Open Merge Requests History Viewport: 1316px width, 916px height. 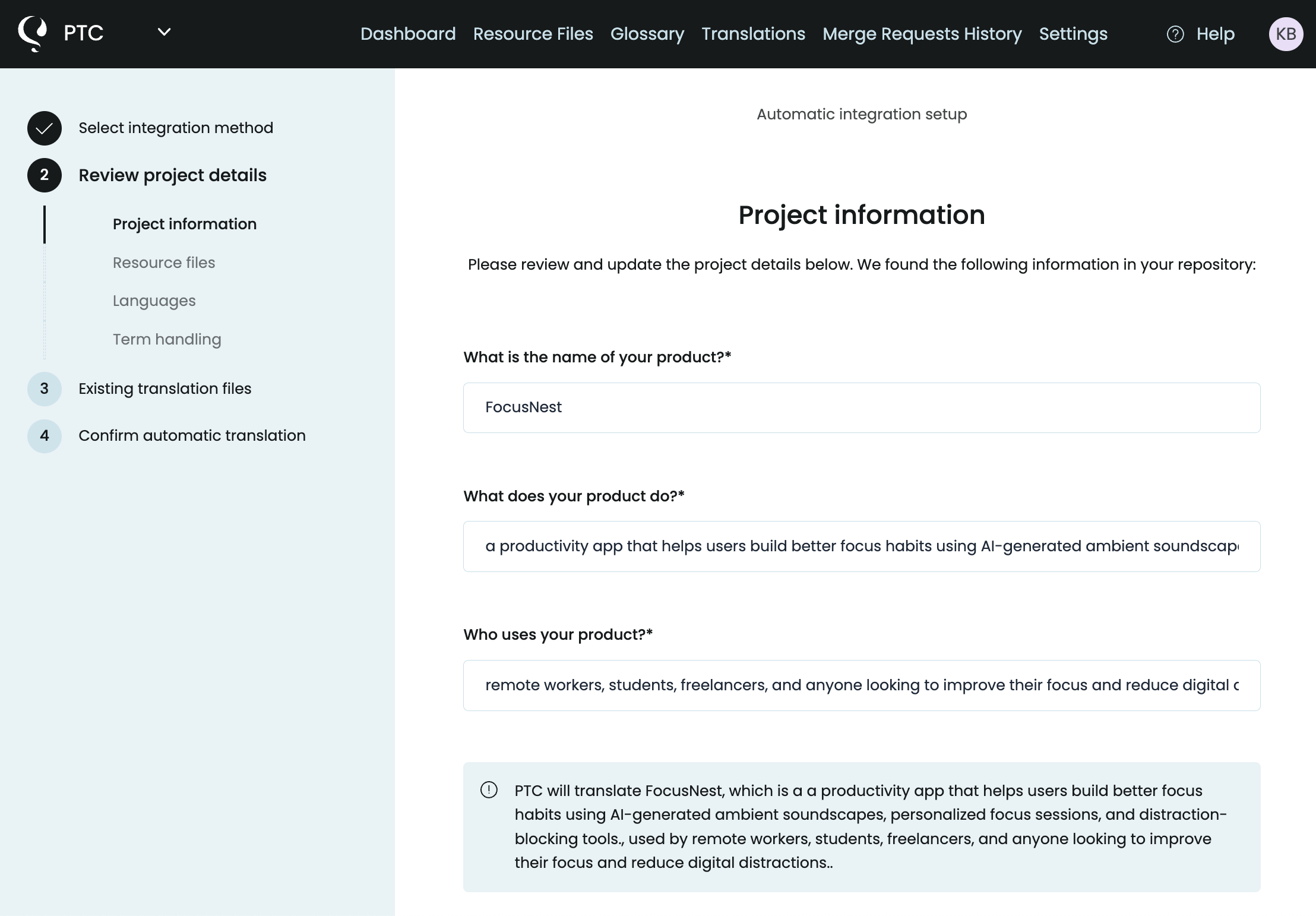pyautogui.click(x=922, y=34)
